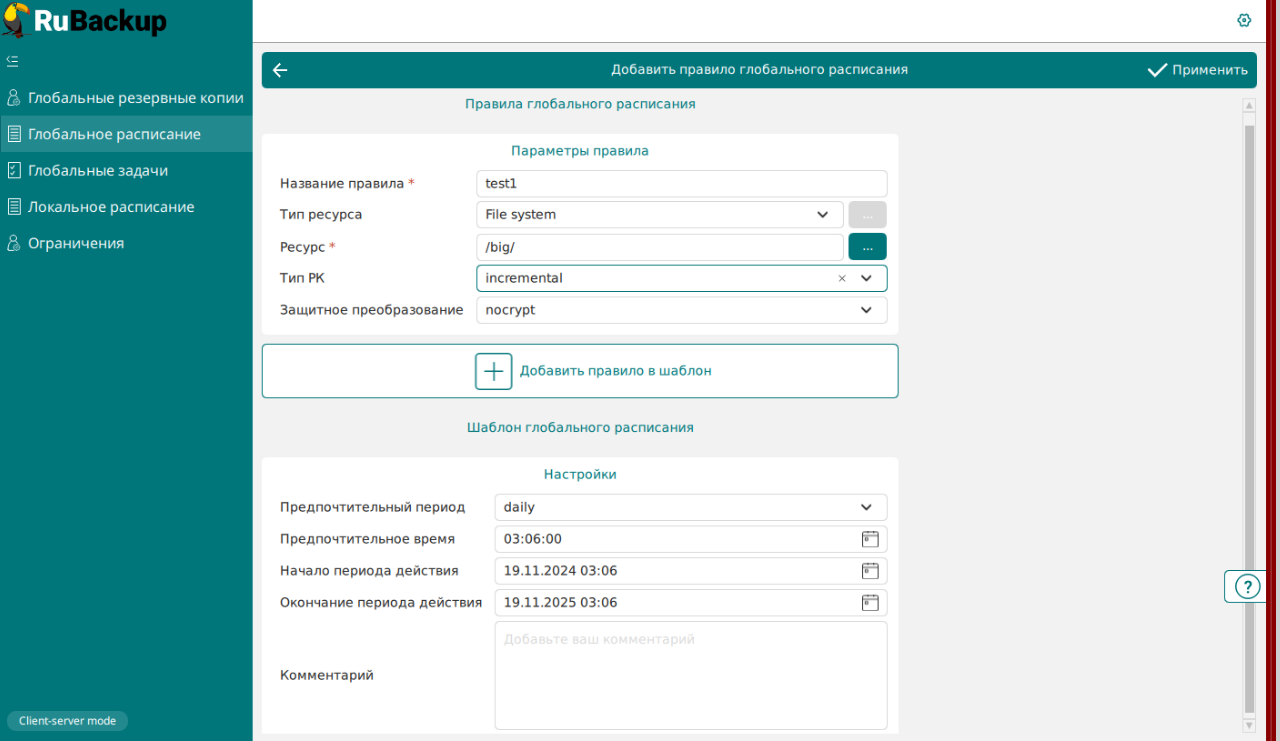This screenshot has height=741, width=1280.
Task: Open calendar for Начало периода действия
Action: pyautogui.click(x=870, y=571)
